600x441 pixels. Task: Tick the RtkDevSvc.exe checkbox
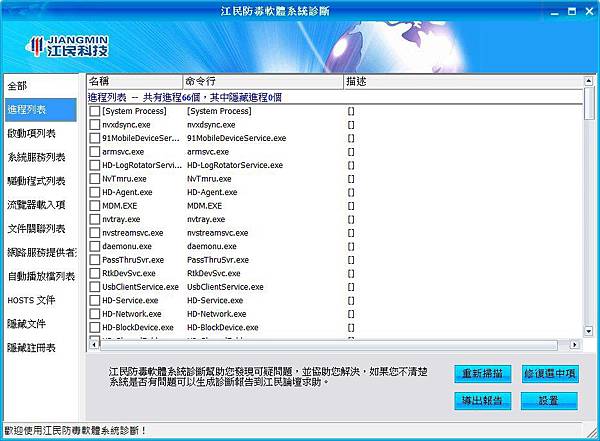click(x=95, y=273)
